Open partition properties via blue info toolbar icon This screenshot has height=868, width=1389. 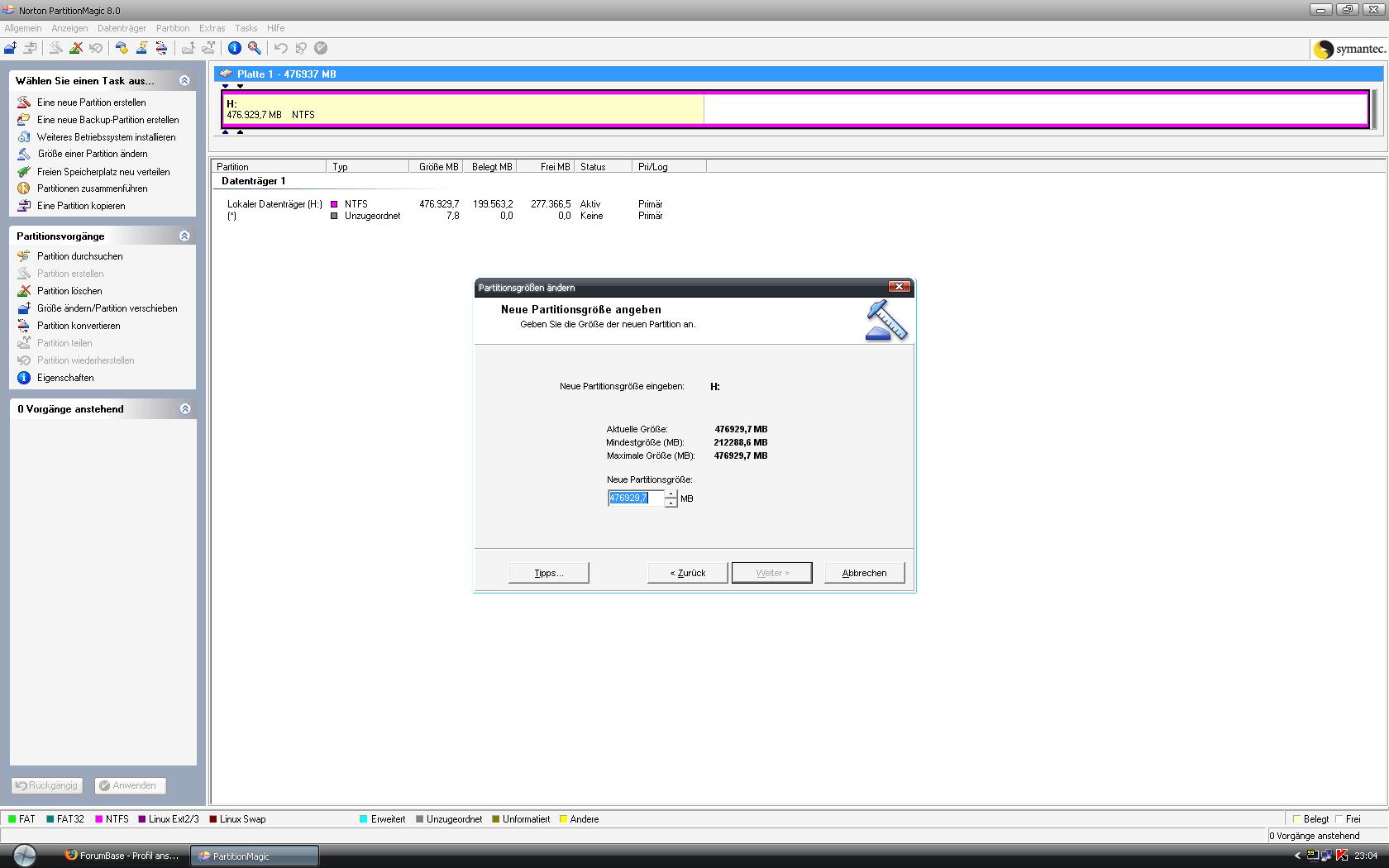234,48
